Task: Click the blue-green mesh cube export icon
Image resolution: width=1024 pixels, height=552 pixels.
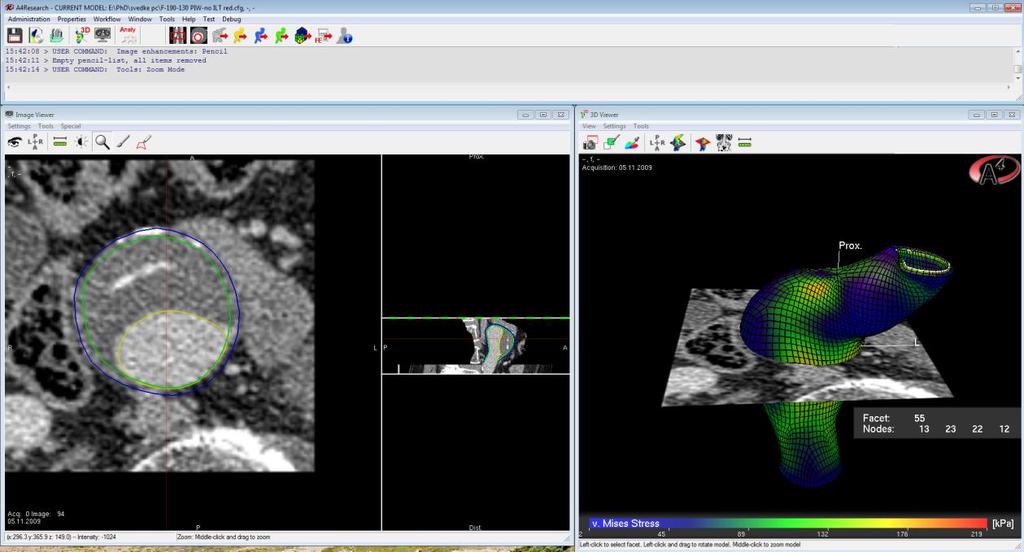Action: 302,35
